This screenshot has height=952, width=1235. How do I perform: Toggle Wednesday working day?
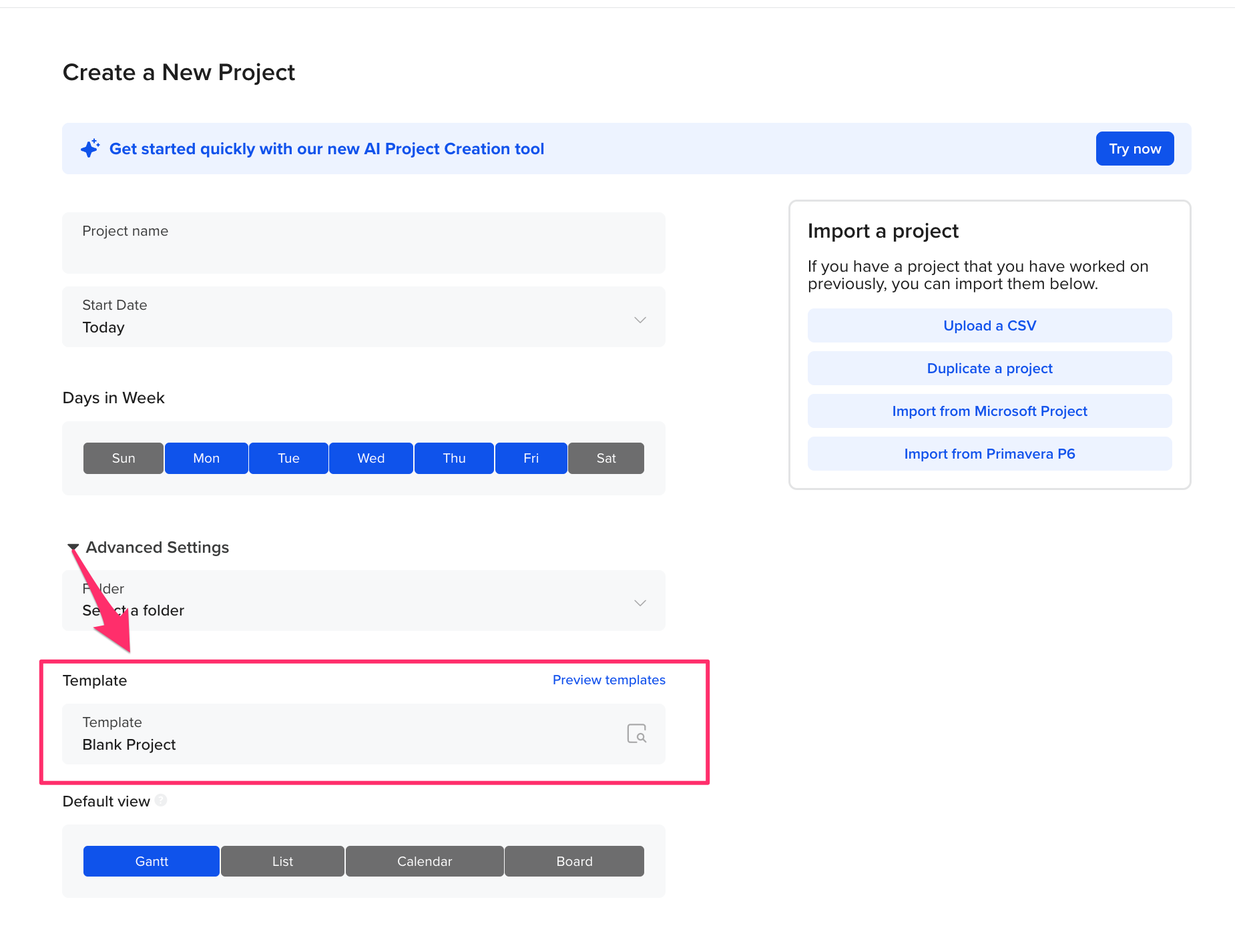(371, 458)
